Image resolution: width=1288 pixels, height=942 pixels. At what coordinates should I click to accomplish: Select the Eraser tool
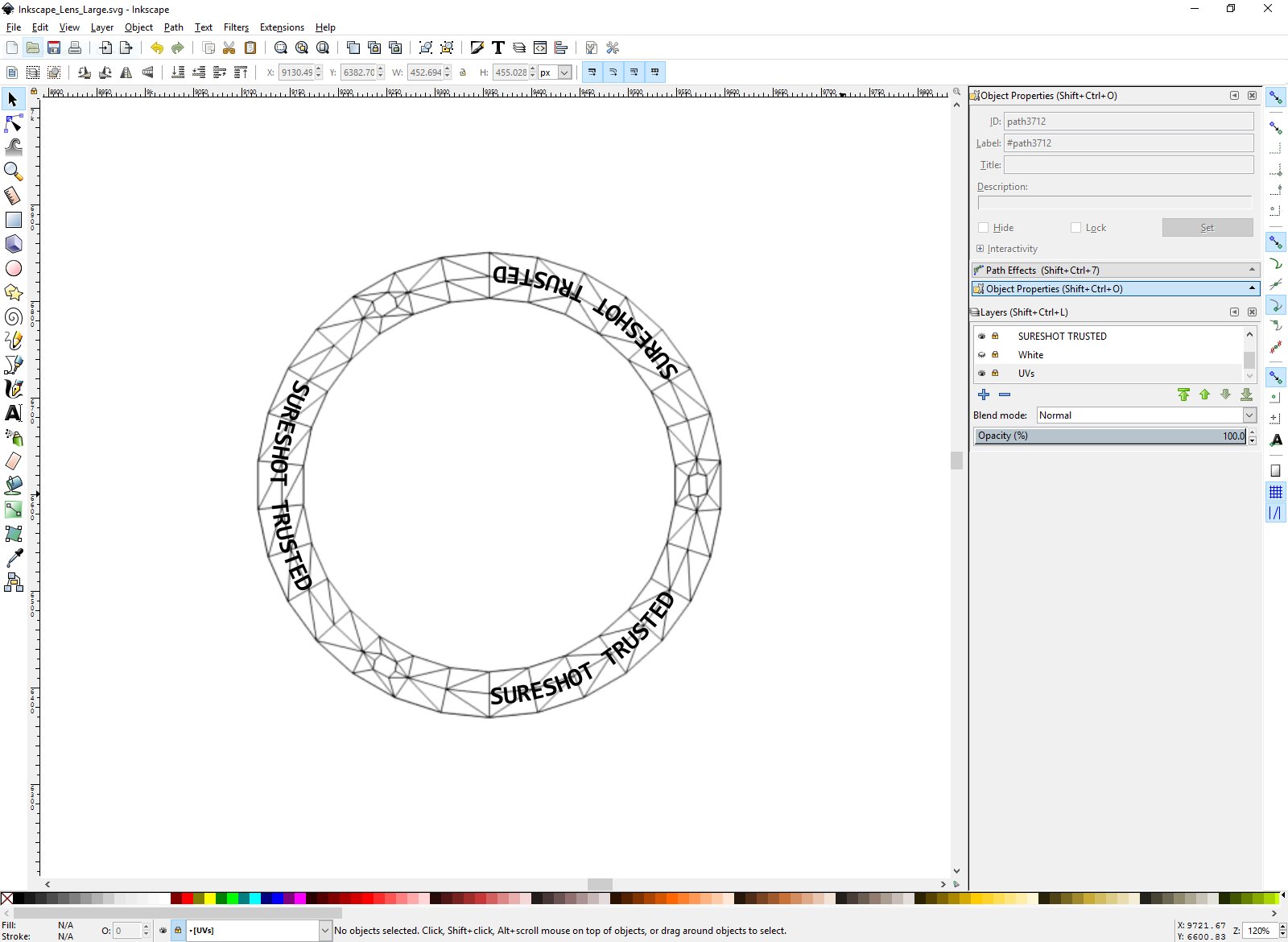click(13, 461)
